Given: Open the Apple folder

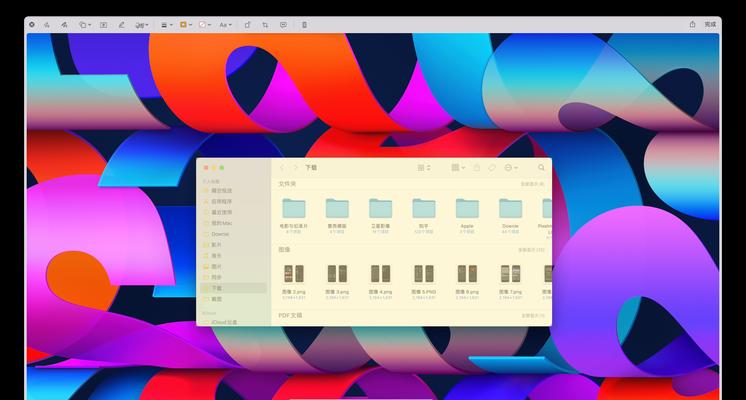Looking at the screenshot, I should click(467, 208).
